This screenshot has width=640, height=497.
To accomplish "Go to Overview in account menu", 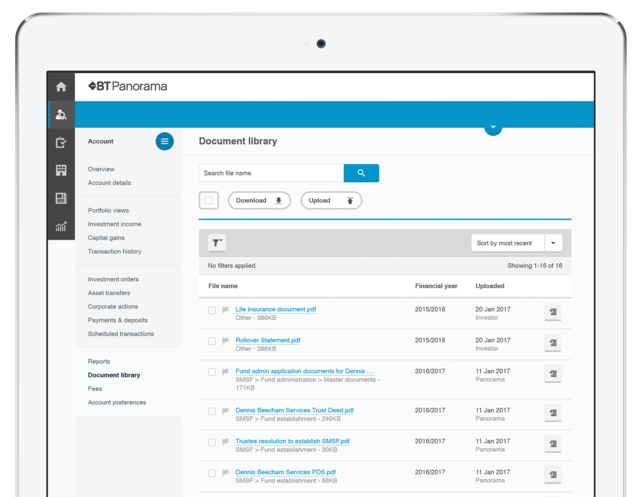I will [x=101, y=169].
